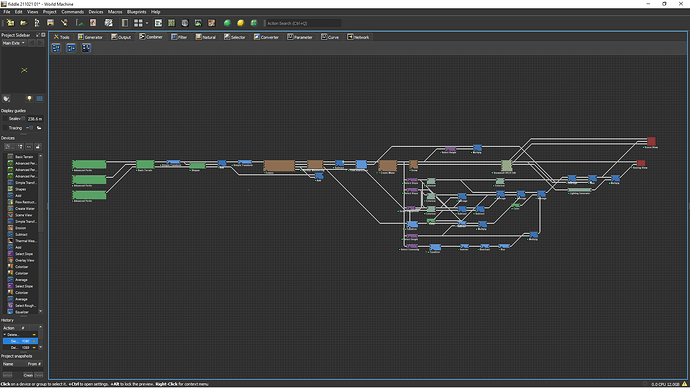Screen dimensions: 690x388
Task: Open the Blueprints menu
Action: 136,12
